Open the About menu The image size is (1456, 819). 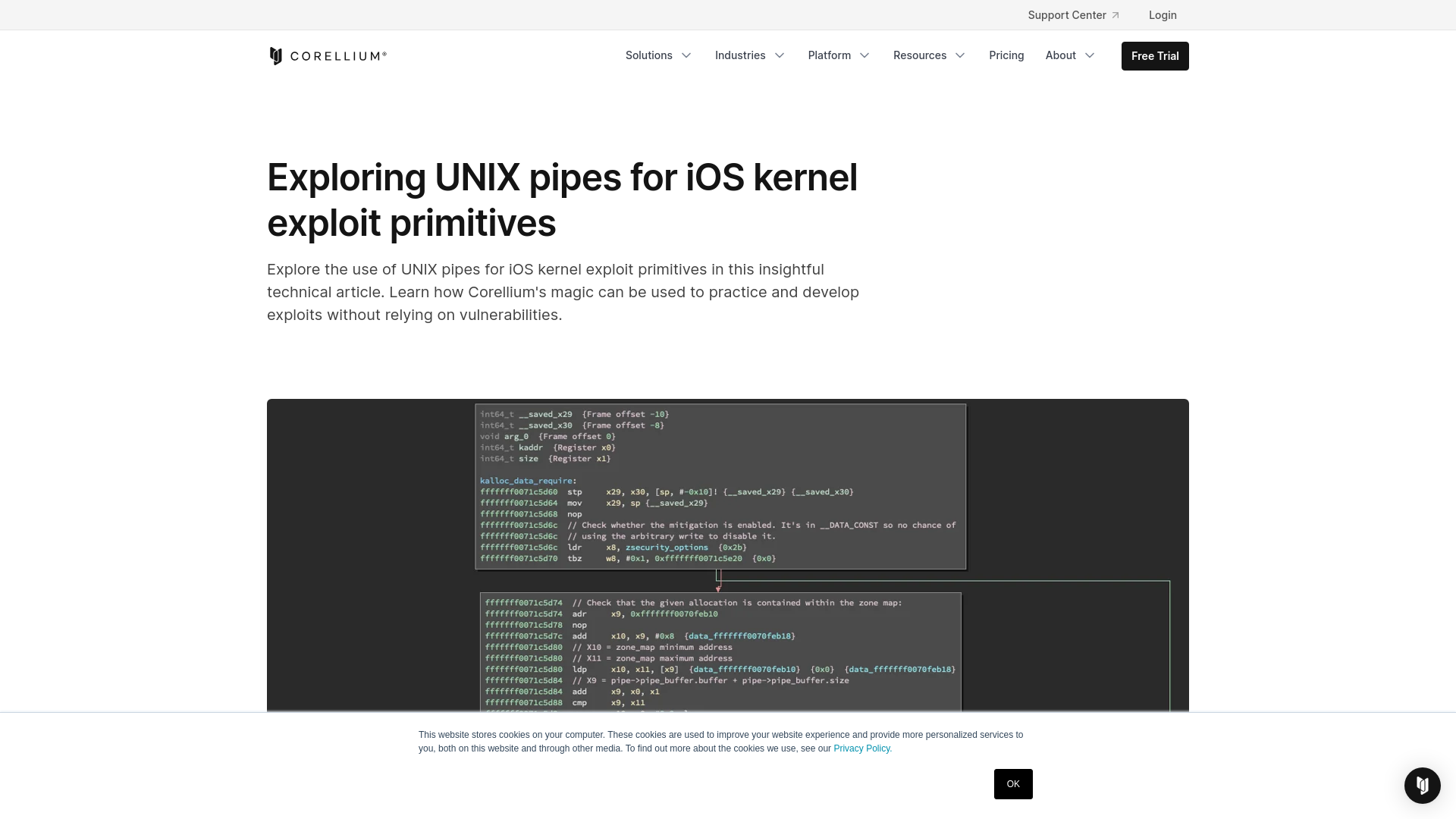(1070, 55)
